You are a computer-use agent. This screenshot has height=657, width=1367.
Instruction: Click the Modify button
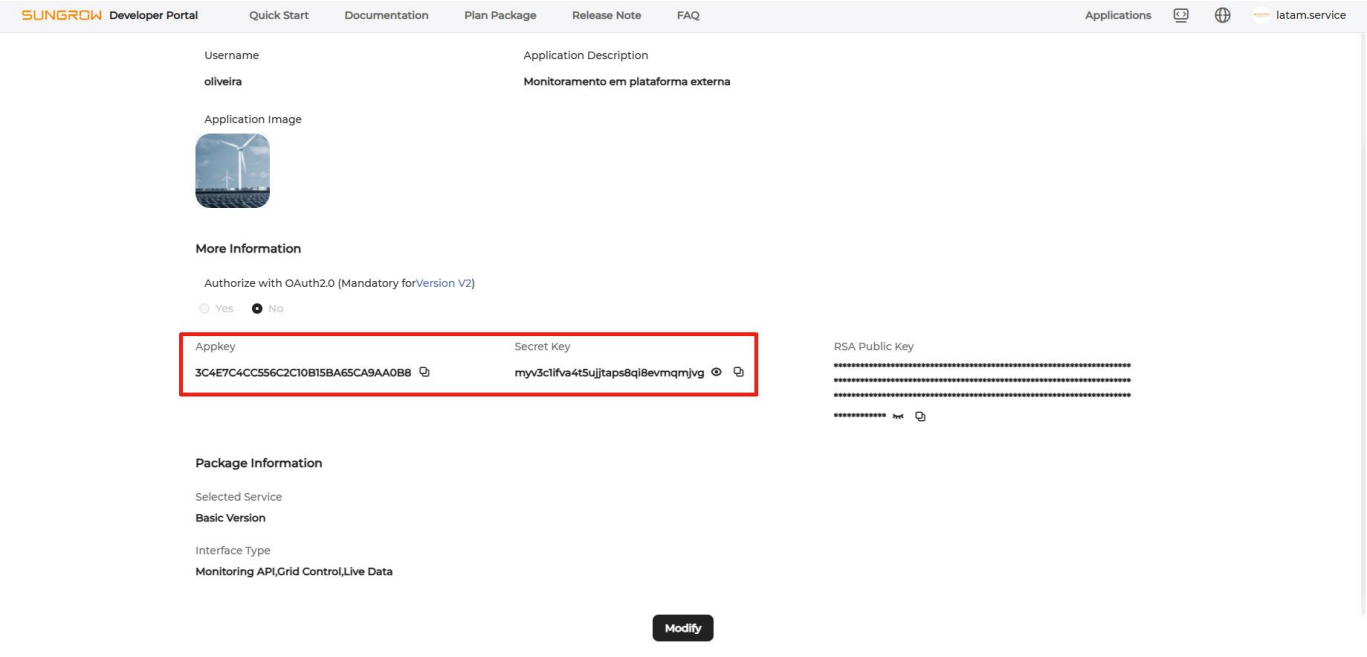pos(683,628)
